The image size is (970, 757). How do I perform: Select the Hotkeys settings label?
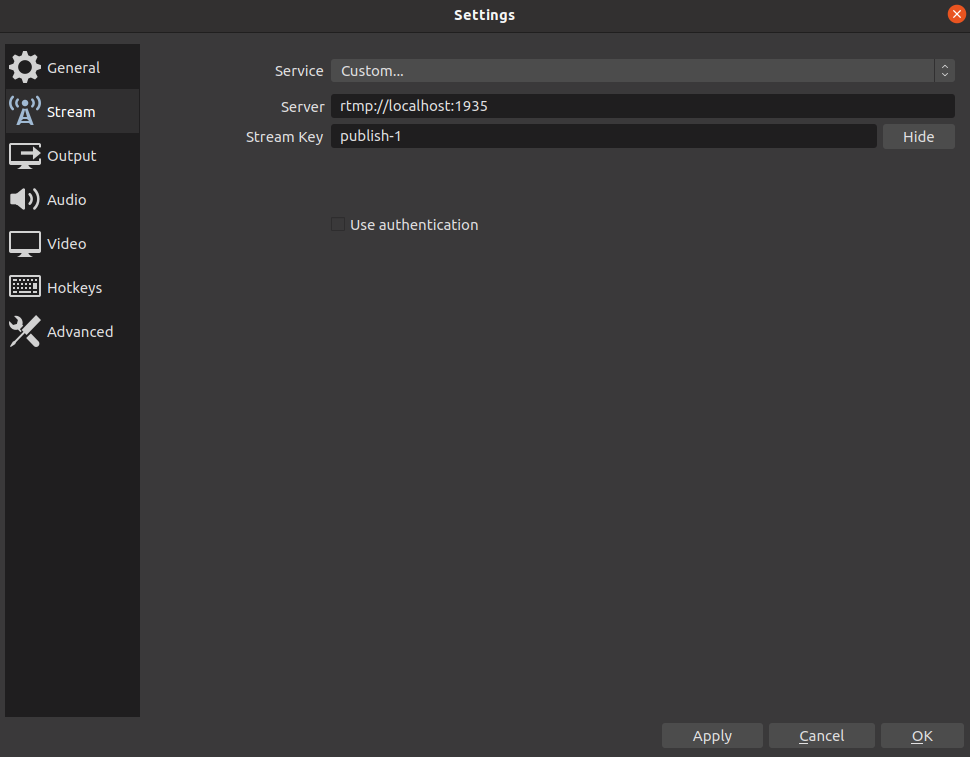coord(75,288)
